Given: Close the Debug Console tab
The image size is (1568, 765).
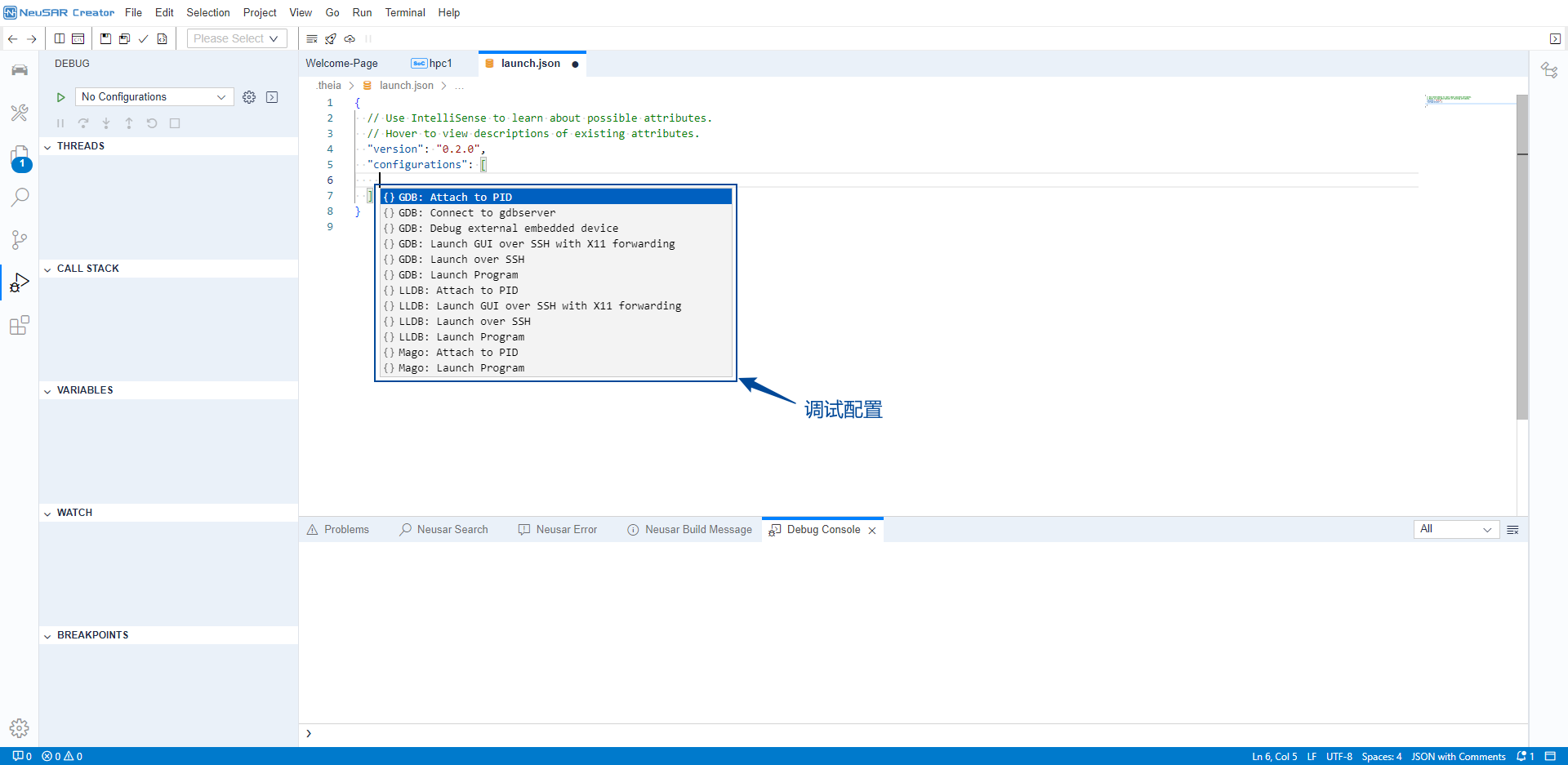Looking at the screenshot, I should 872,531.
